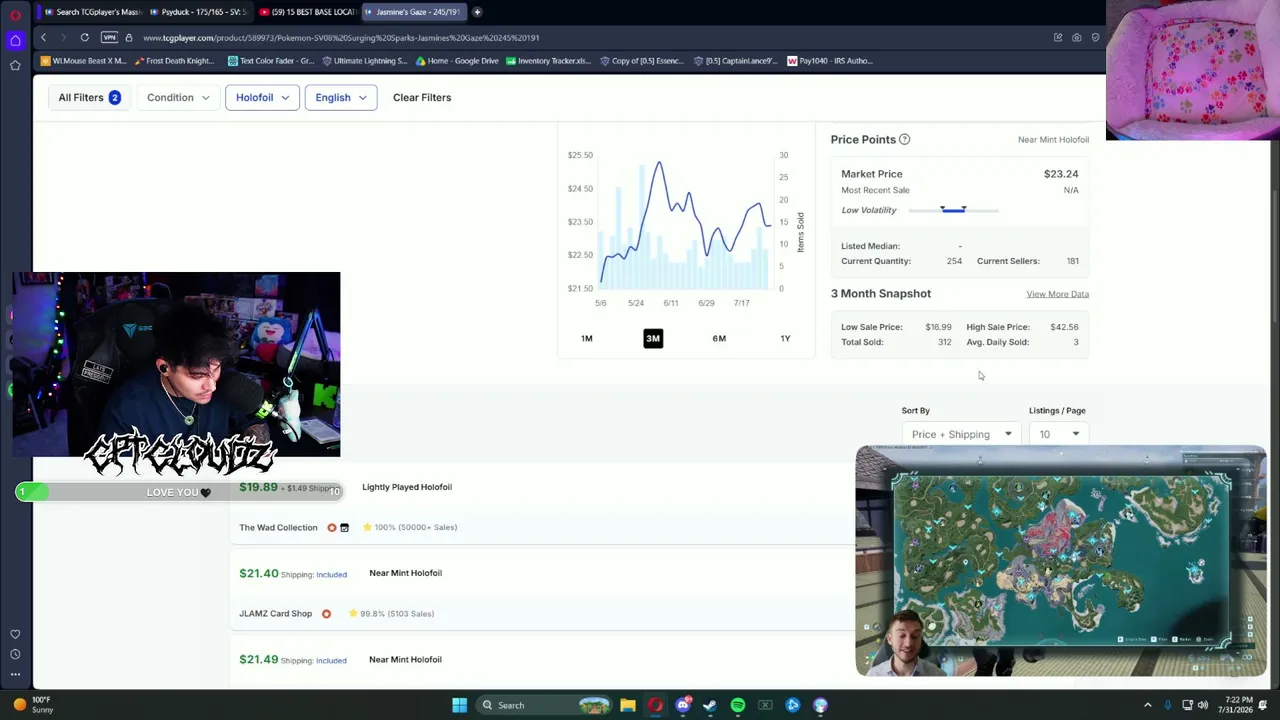
Task: Open history clock icon in Opera sidebar
Action: (x=15, y=654)
